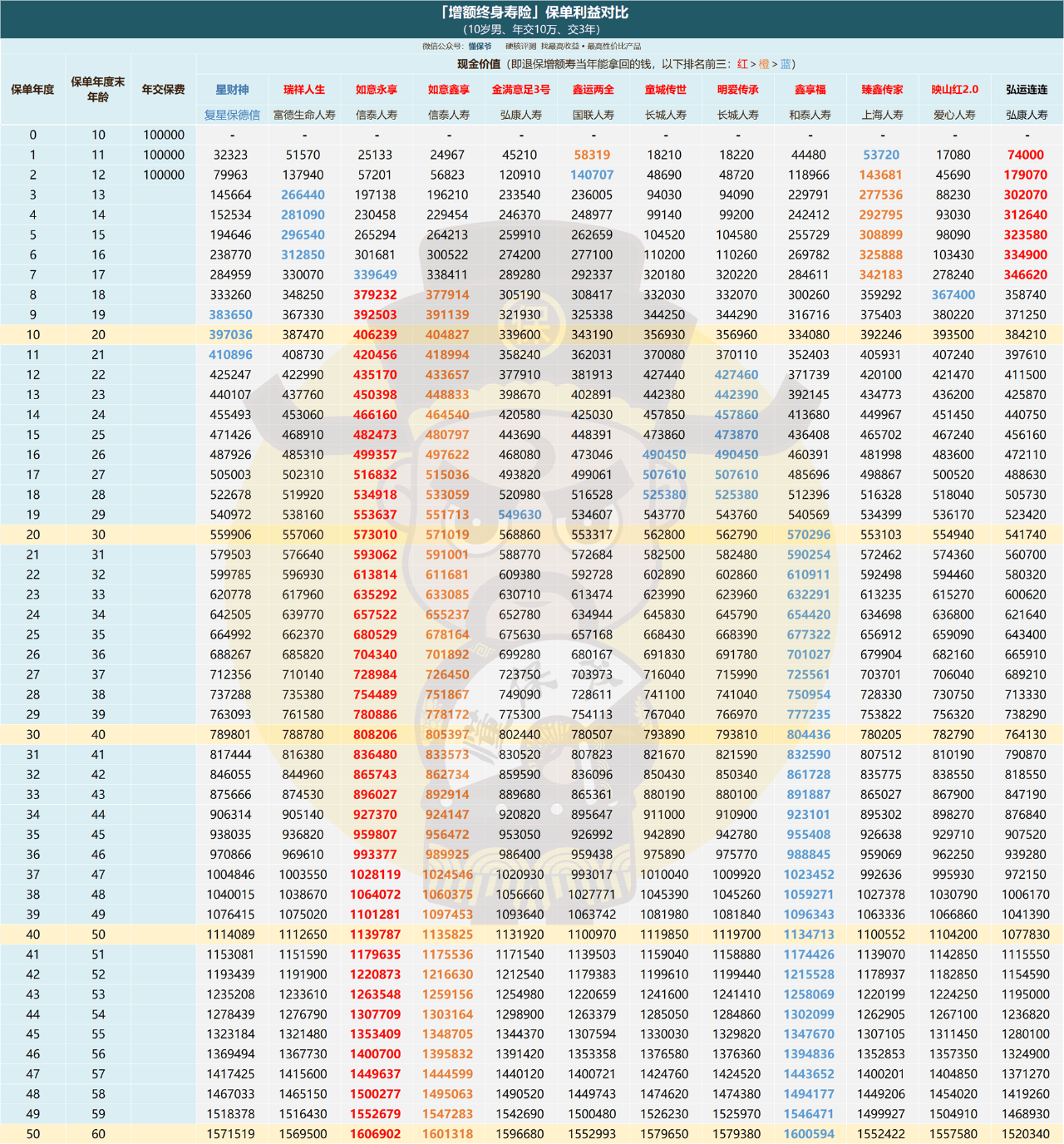Select red value 346620
Image resolution: width=1064 pixels, height=1144 pixels.
point(1026,275)
